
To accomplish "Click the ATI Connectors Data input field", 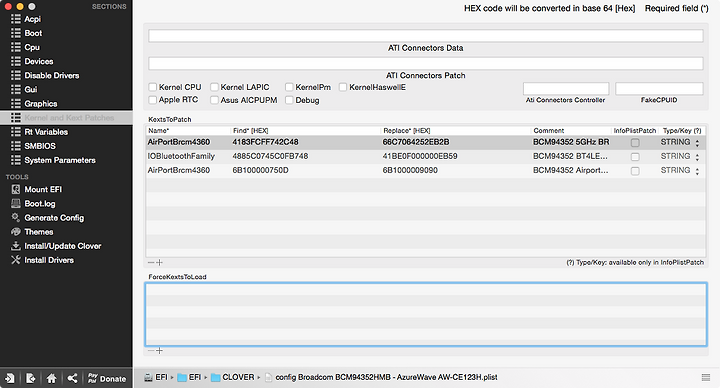I will (426, 36).
